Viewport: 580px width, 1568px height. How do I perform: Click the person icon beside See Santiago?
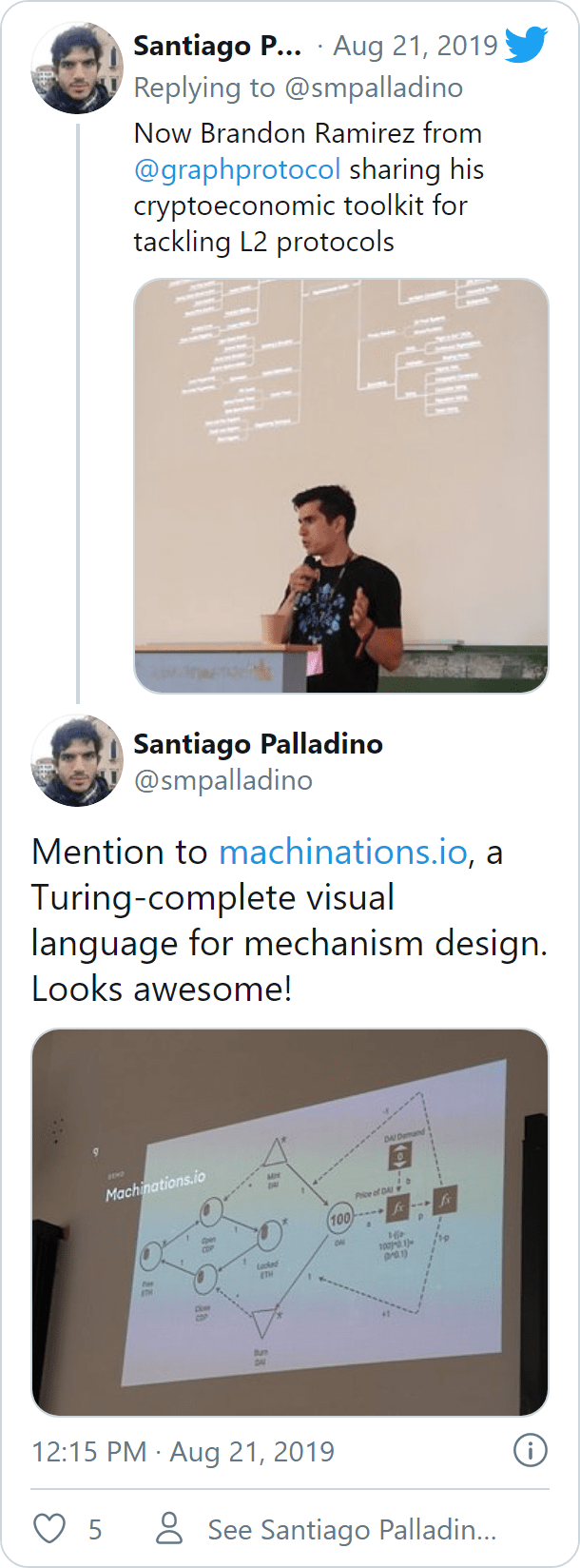click(x=169, y=1529)
